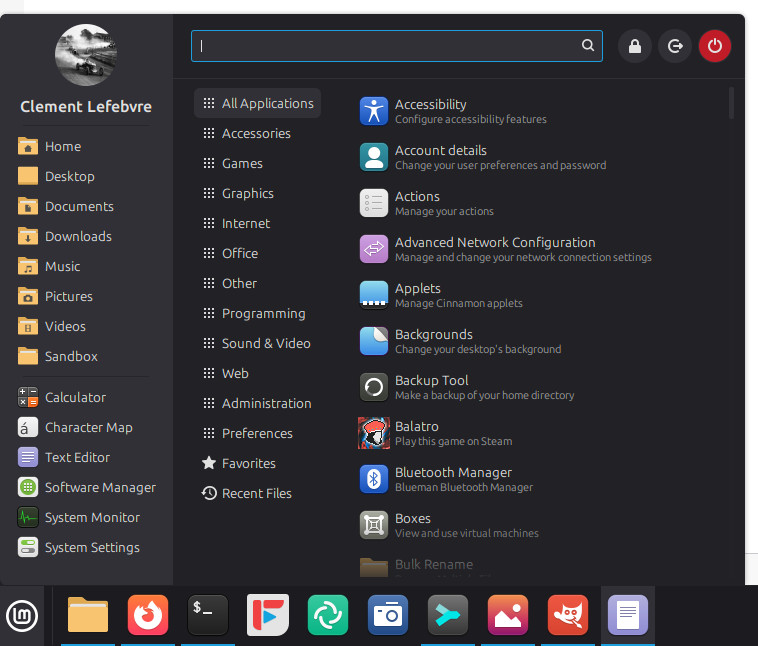Image resolution: width=758 pixels, height=646 pixels.
Task: Open Recent Files list
Action: pos(256,493)
